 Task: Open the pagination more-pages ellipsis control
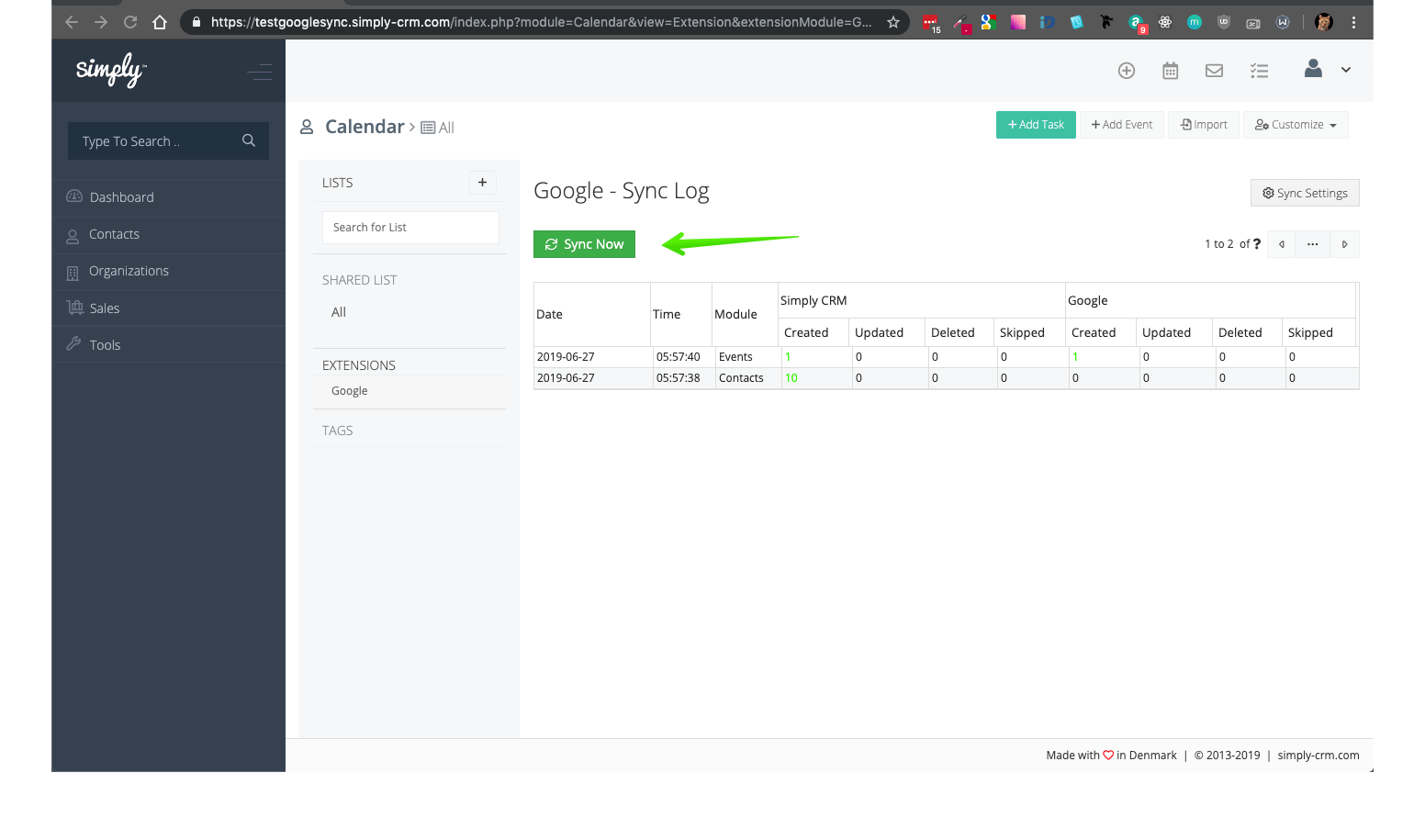(x=1312, y=243)
